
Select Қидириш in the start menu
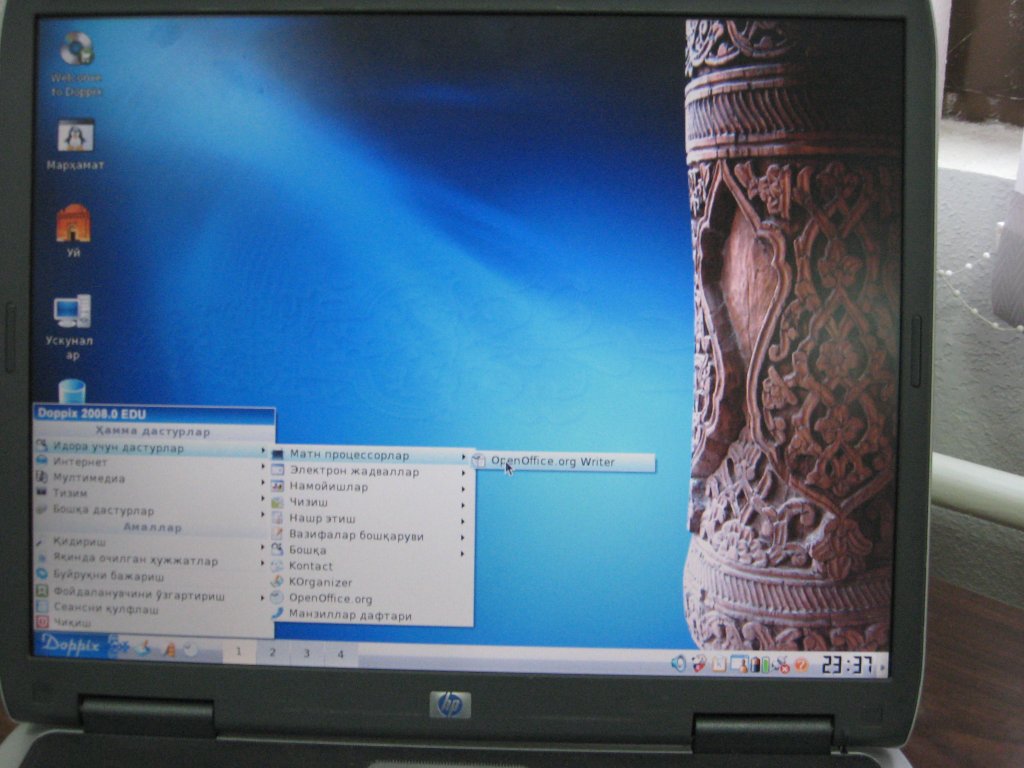coord(151,542)
